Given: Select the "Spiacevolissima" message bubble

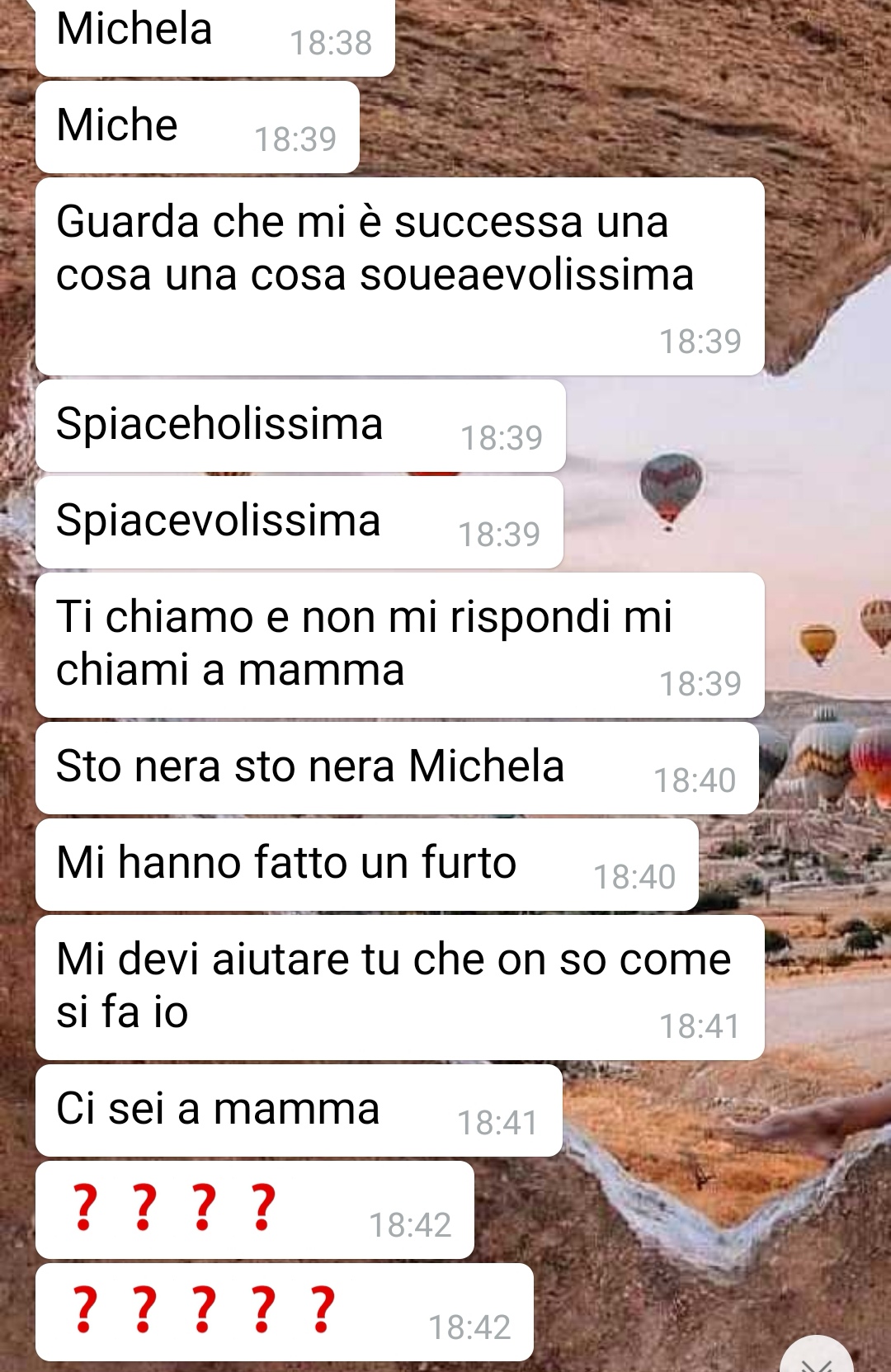Looking at the screenshot, I should [299, 522].
